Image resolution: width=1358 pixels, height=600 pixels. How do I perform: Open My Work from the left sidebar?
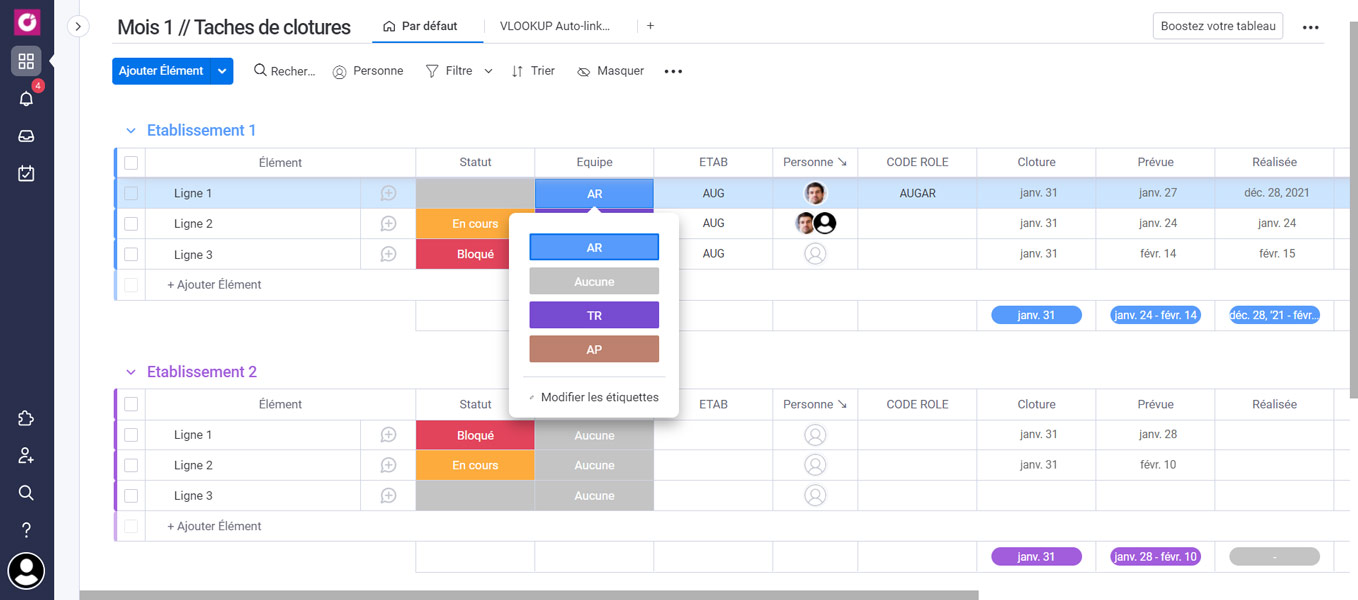tap(26, 172)
